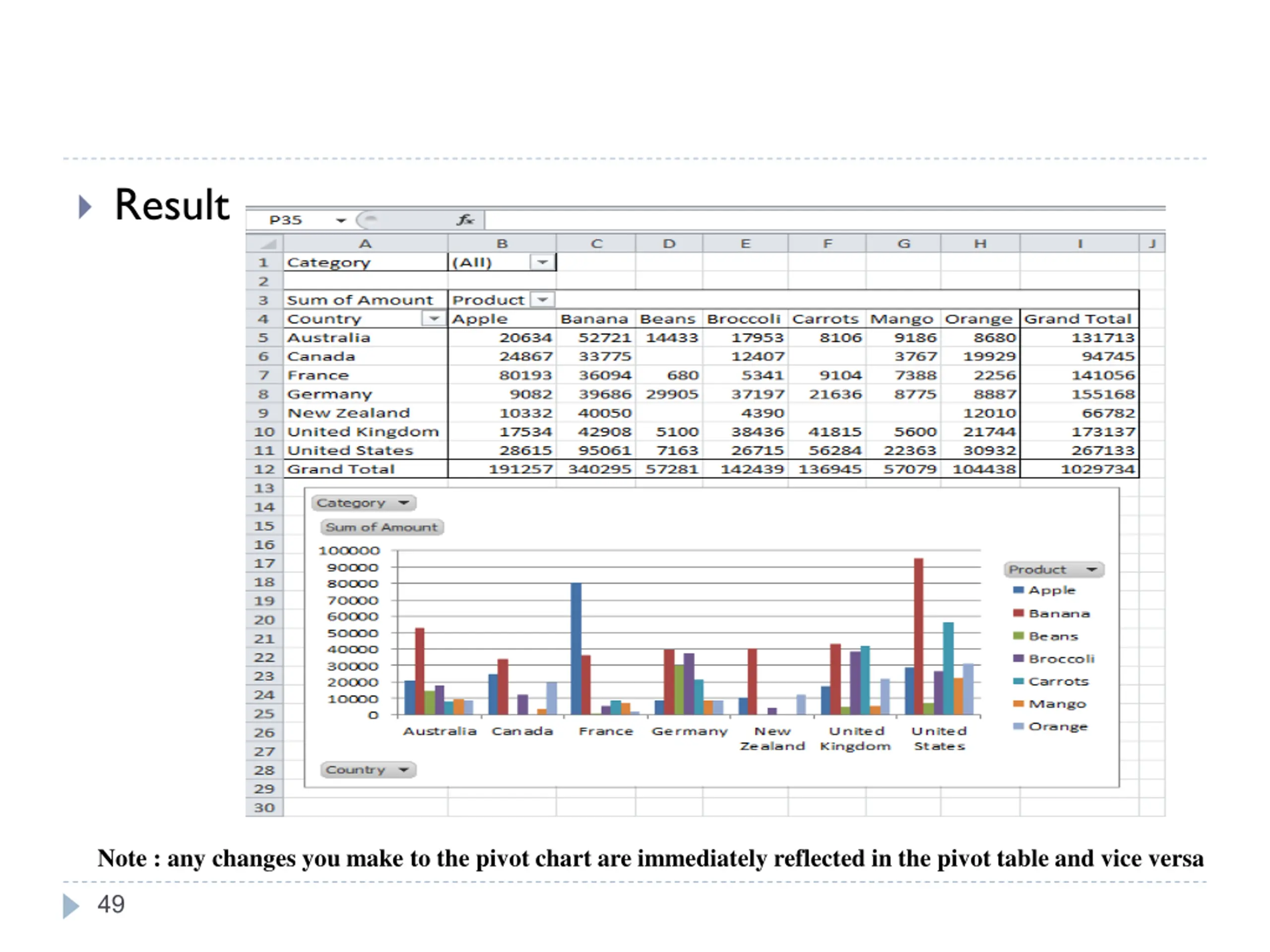
Task: Click the Sum of Amount chart button
Action: 382,527
